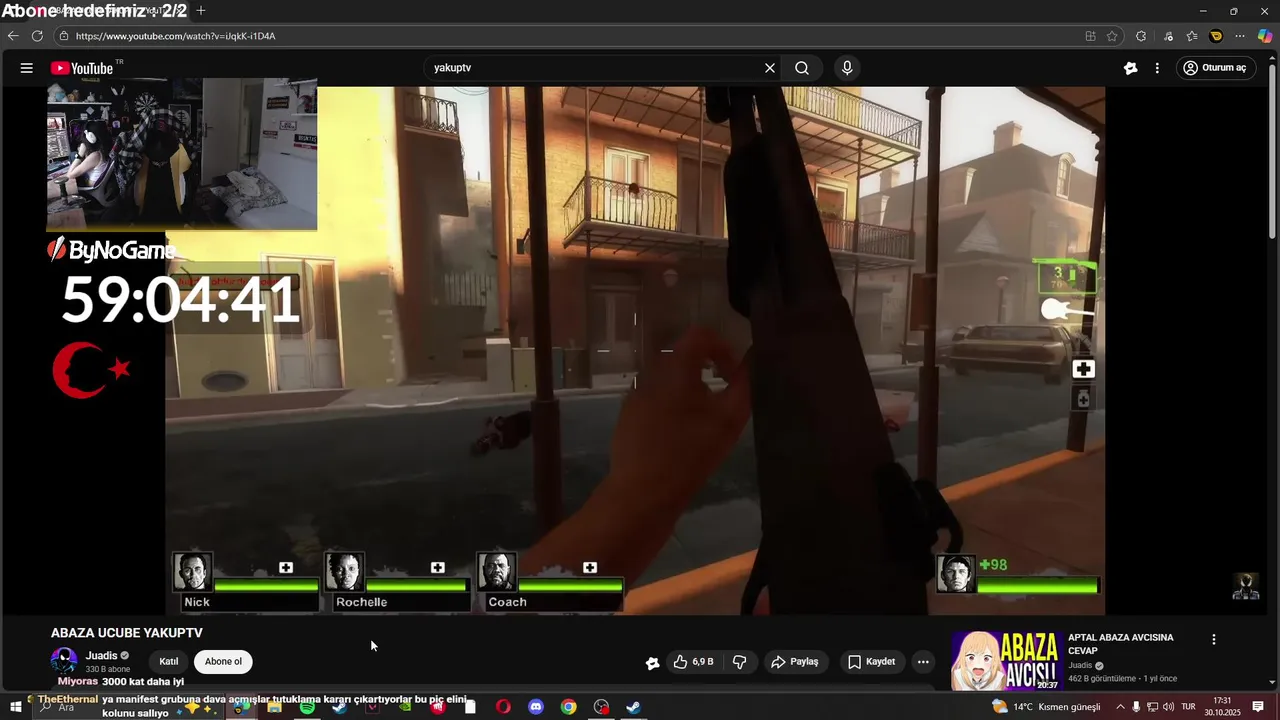
Task: Open Spotify from the taskbar
Action: pyautogui.click(x=307, y=707)
